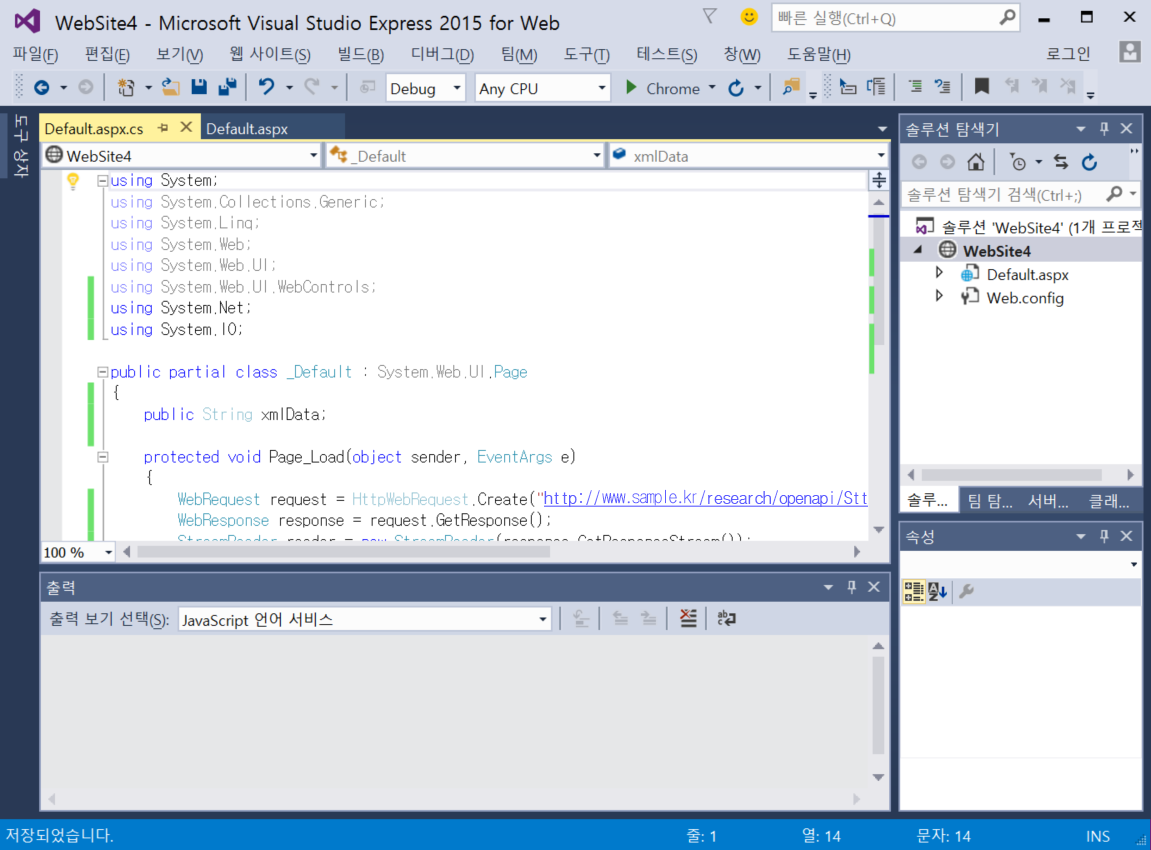The width and height of the screenshot is (1151, 850).
Task: Click the Save All toolbar icon
Action: 227,88
